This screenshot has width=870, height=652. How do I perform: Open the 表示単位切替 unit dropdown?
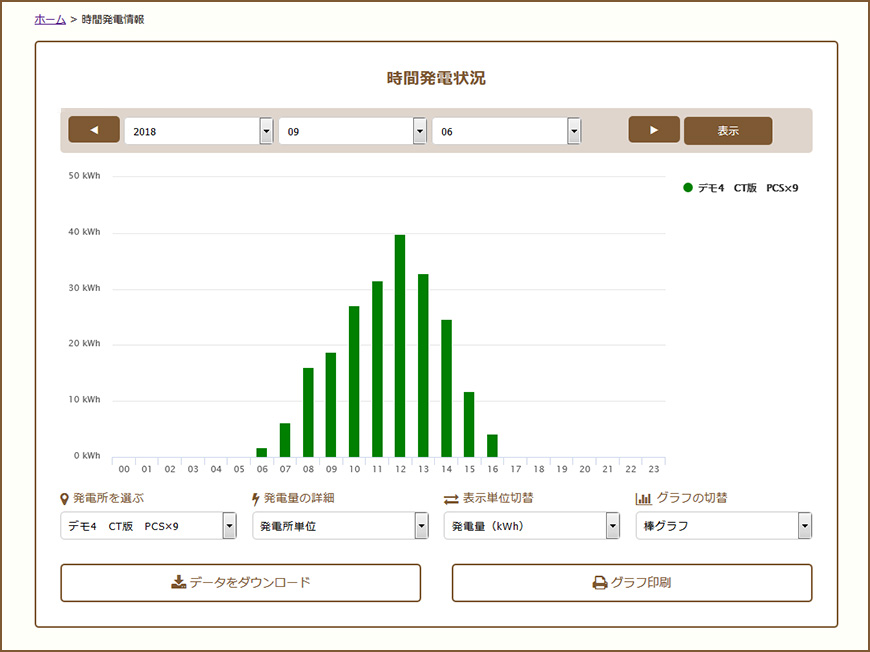pyautogui.click(x=532, y=526)
